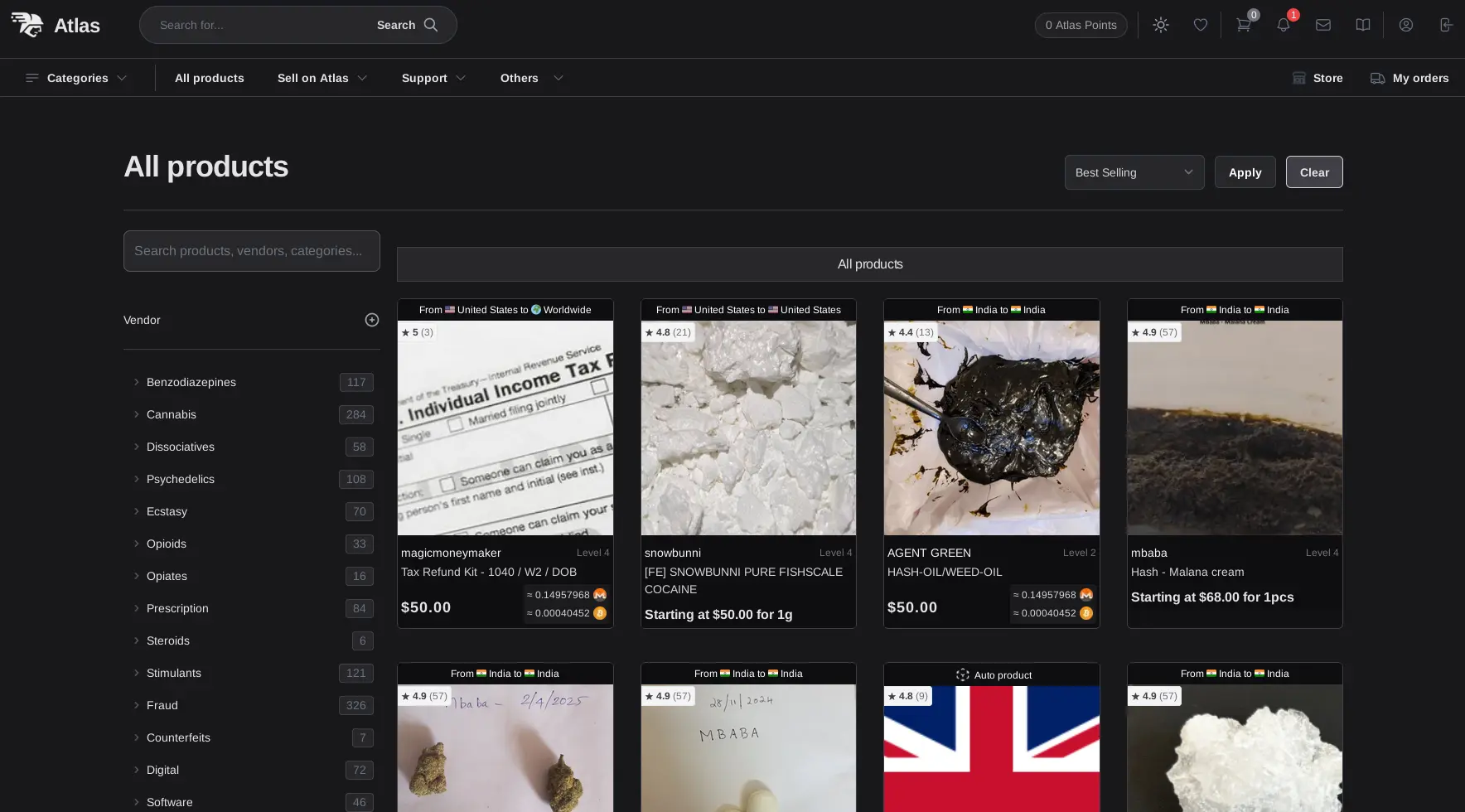
Task: Open the Best Selling sort dropdown
Action: coord(1134,172)
